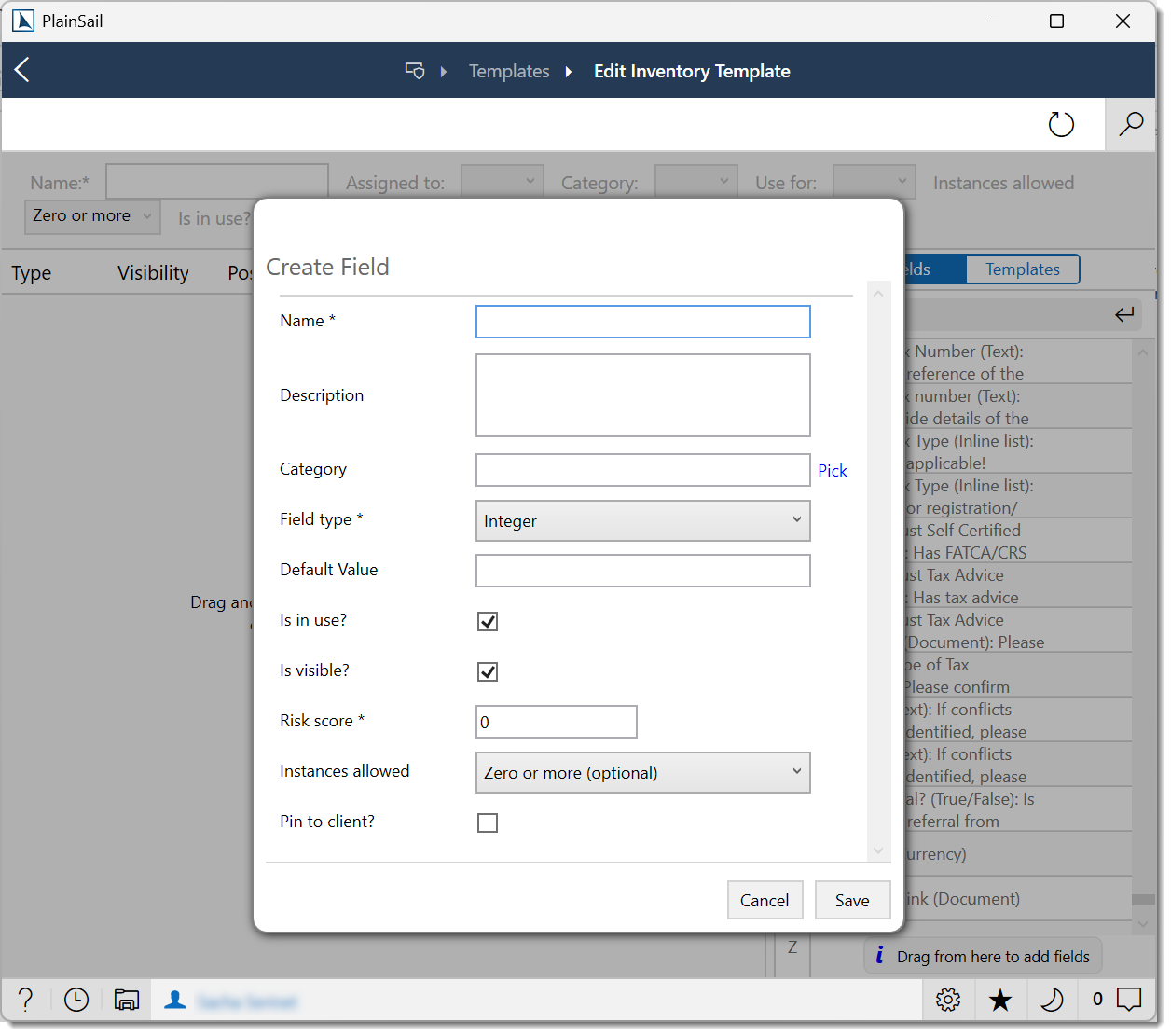Click into the Name input field
The width and height of the screenshot is (1171, 1036).
pos(642,322)
